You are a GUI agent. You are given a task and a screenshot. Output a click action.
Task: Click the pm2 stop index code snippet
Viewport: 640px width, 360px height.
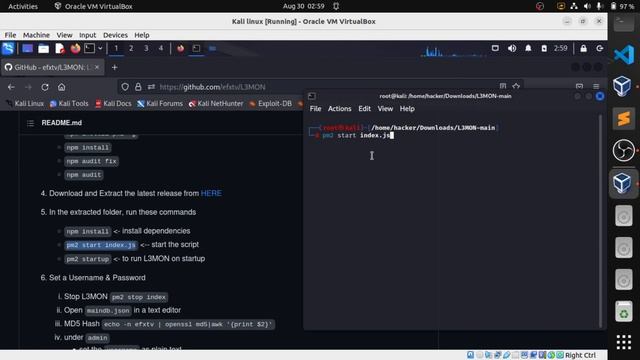(x=139, y=297)
